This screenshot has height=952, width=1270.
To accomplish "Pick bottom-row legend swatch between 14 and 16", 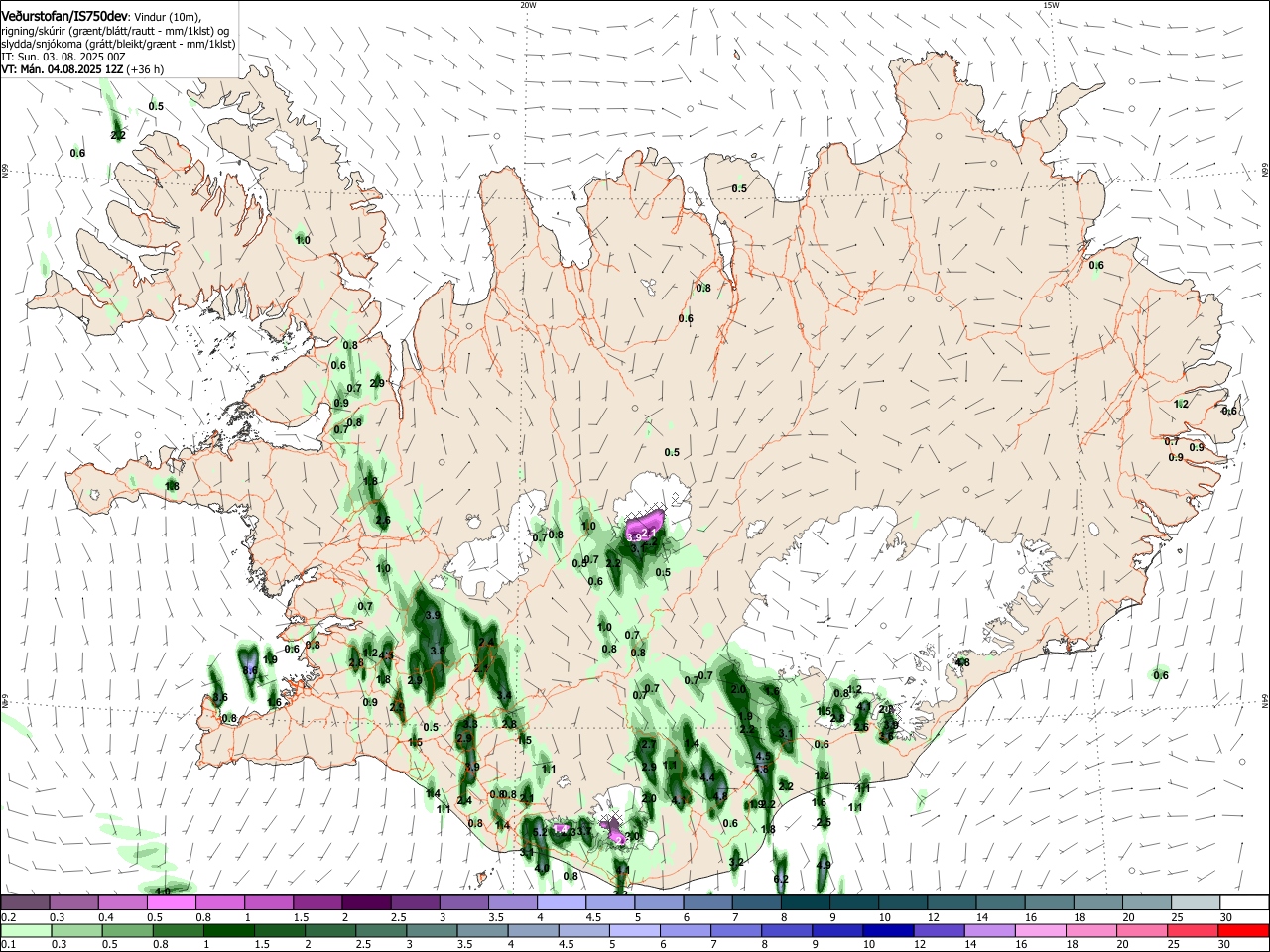I will click(x=990, y=930).
